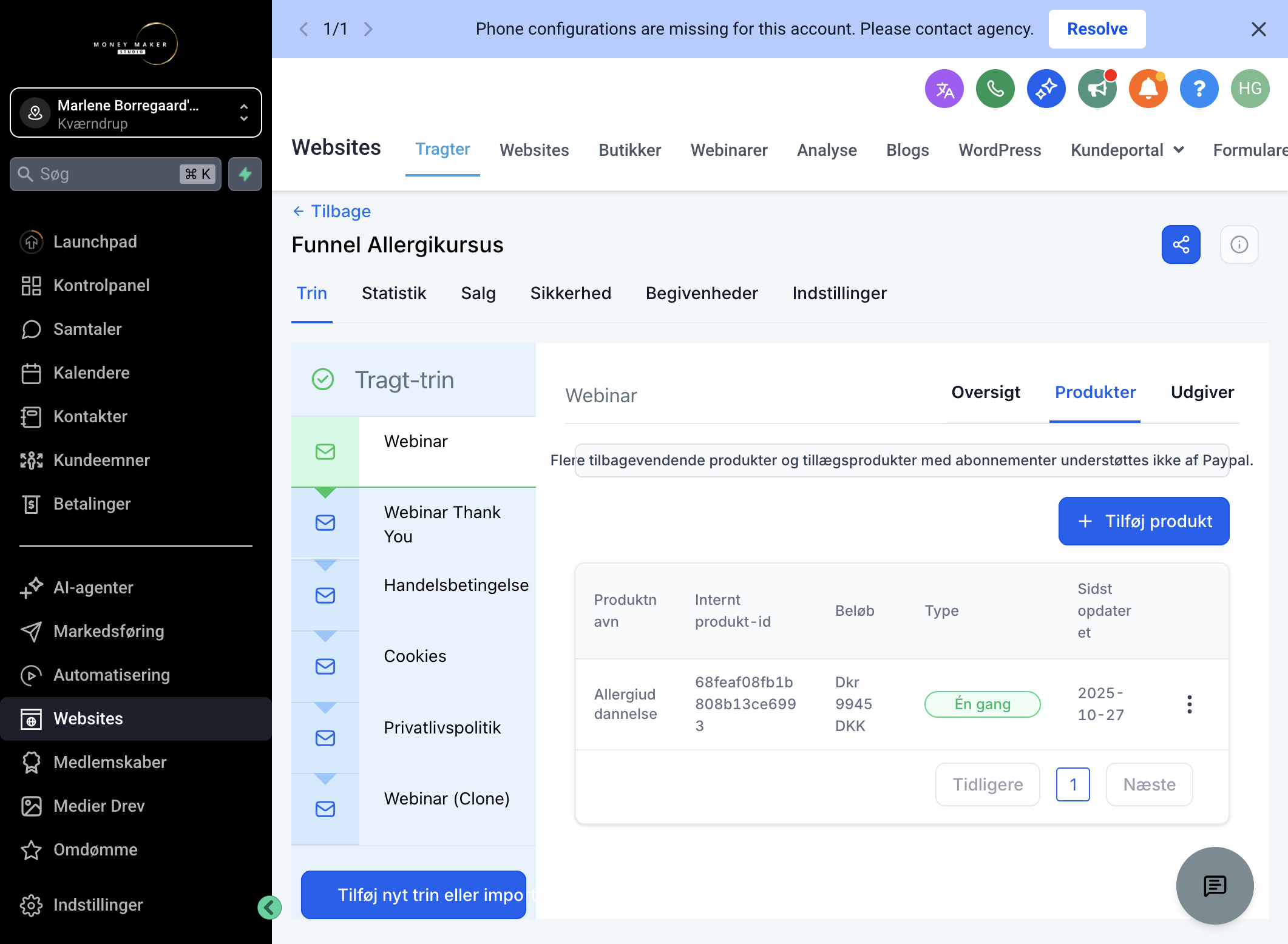
Task: Open the Indstillinger funnel tab
Action: (x=839, y=294)
